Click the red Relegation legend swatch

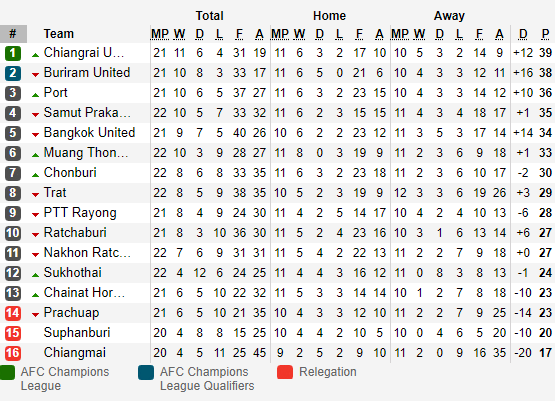coord(285,372)
